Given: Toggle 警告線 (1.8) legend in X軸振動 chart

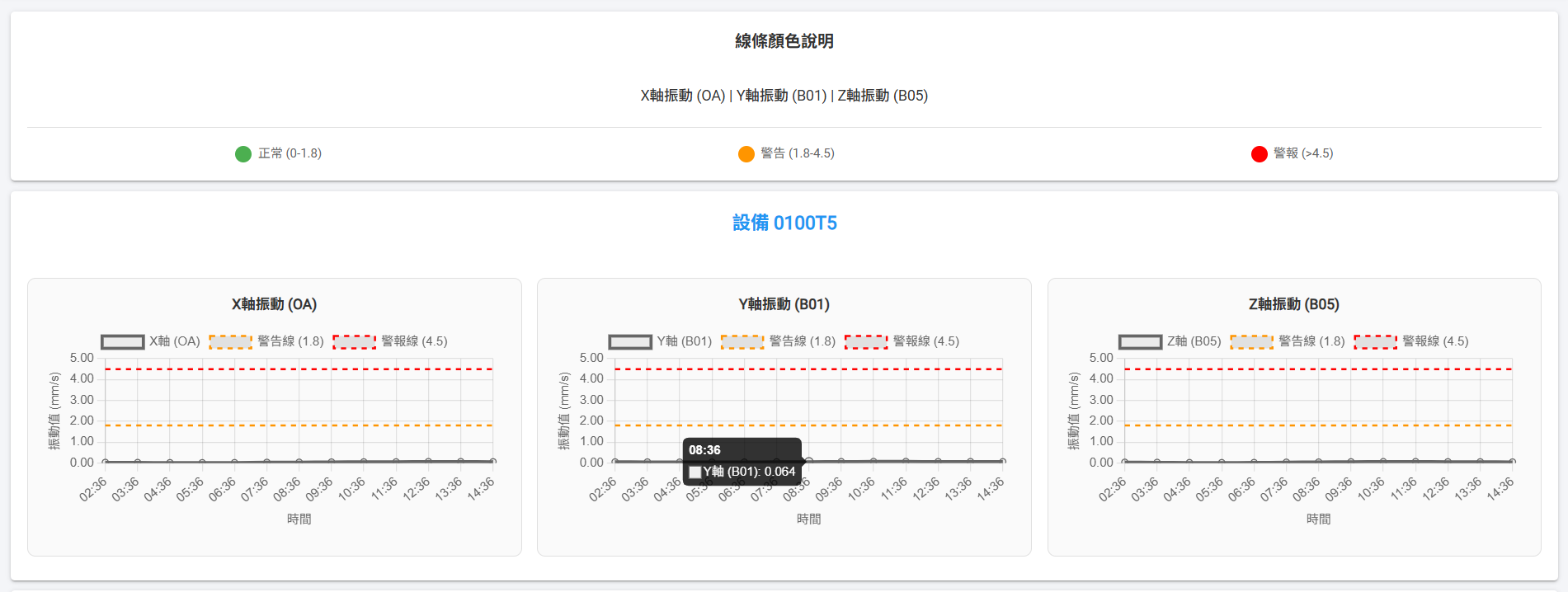Looking at the screenshot, I should 266,341.
